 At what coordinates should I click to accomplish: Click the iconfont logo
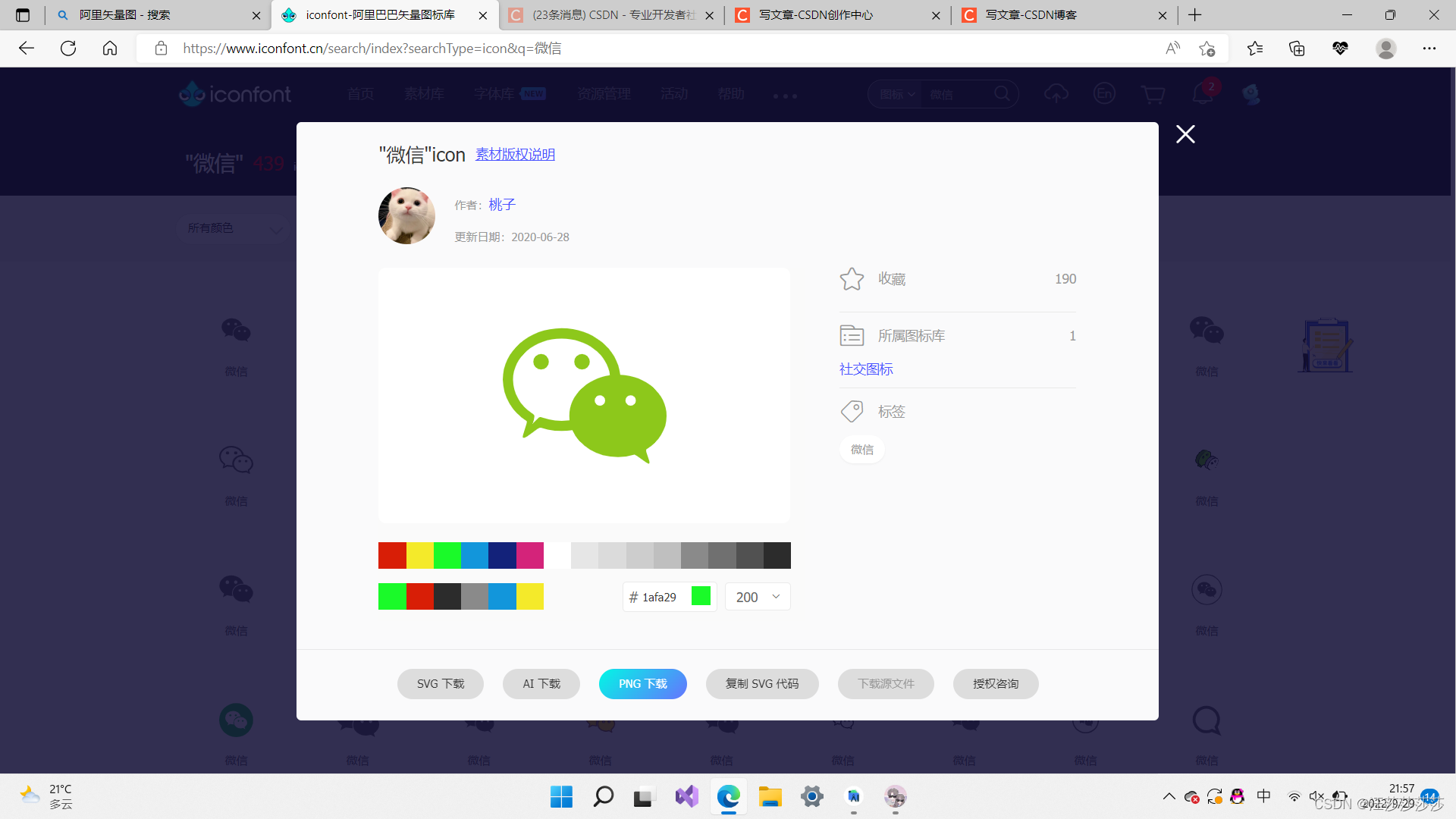235,93
